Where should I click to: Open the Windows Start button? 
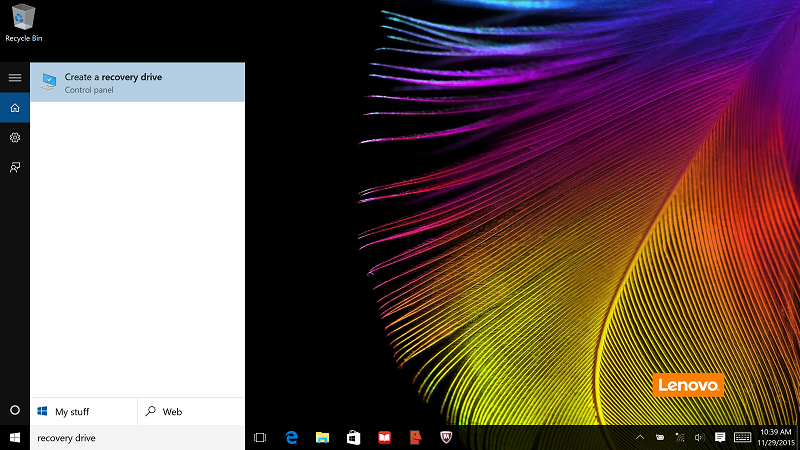tap(15, 438)
